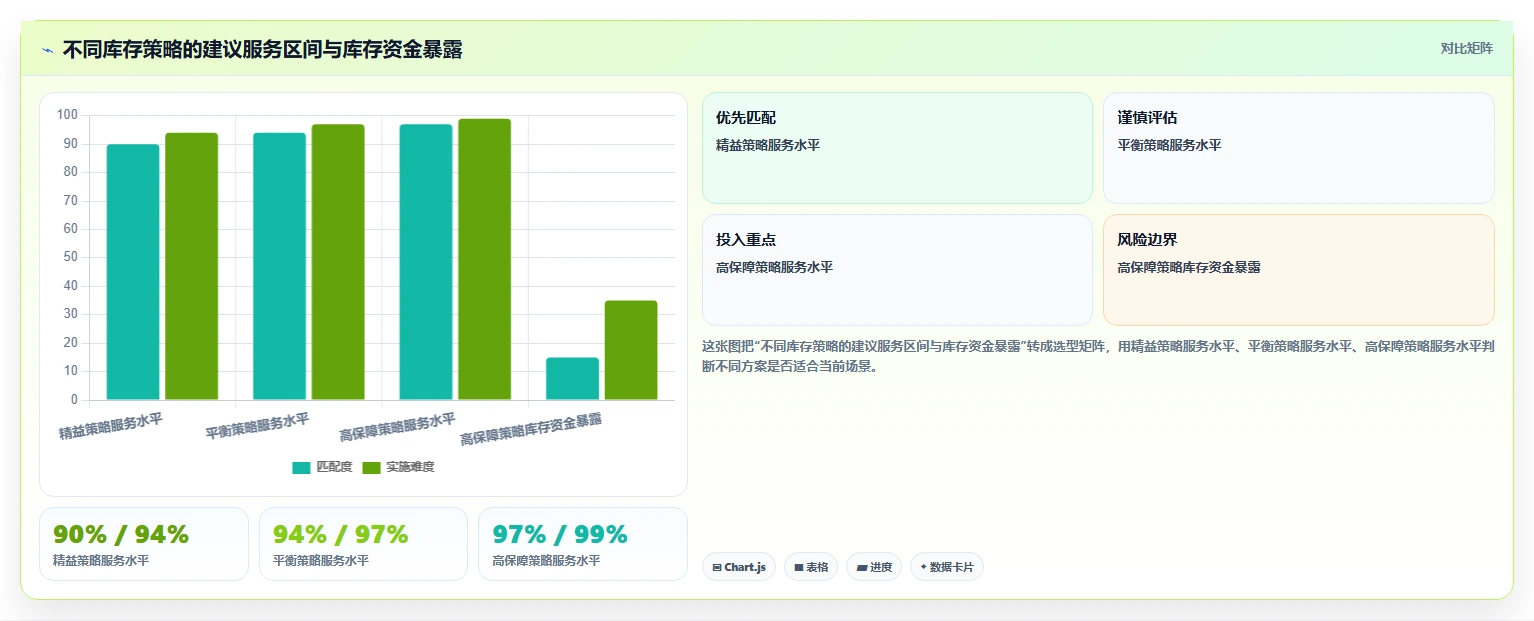Open the 谨慎评估 matrix card
Screen dimensions: 1534x621
[1298, 148]
